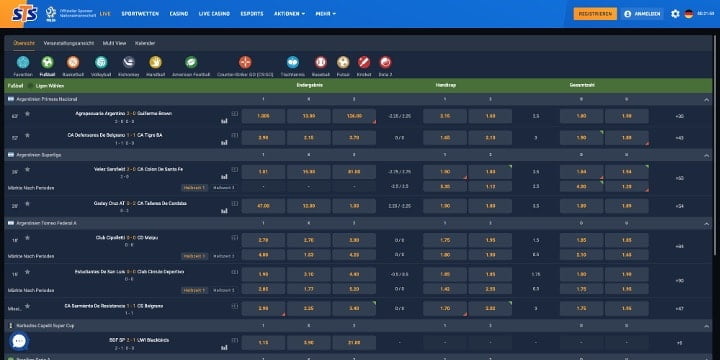Image resolution: width=720 pixels, height=360 pixels.
Task: Open Live Casino in the top navigation
Action: coord(214,14)
